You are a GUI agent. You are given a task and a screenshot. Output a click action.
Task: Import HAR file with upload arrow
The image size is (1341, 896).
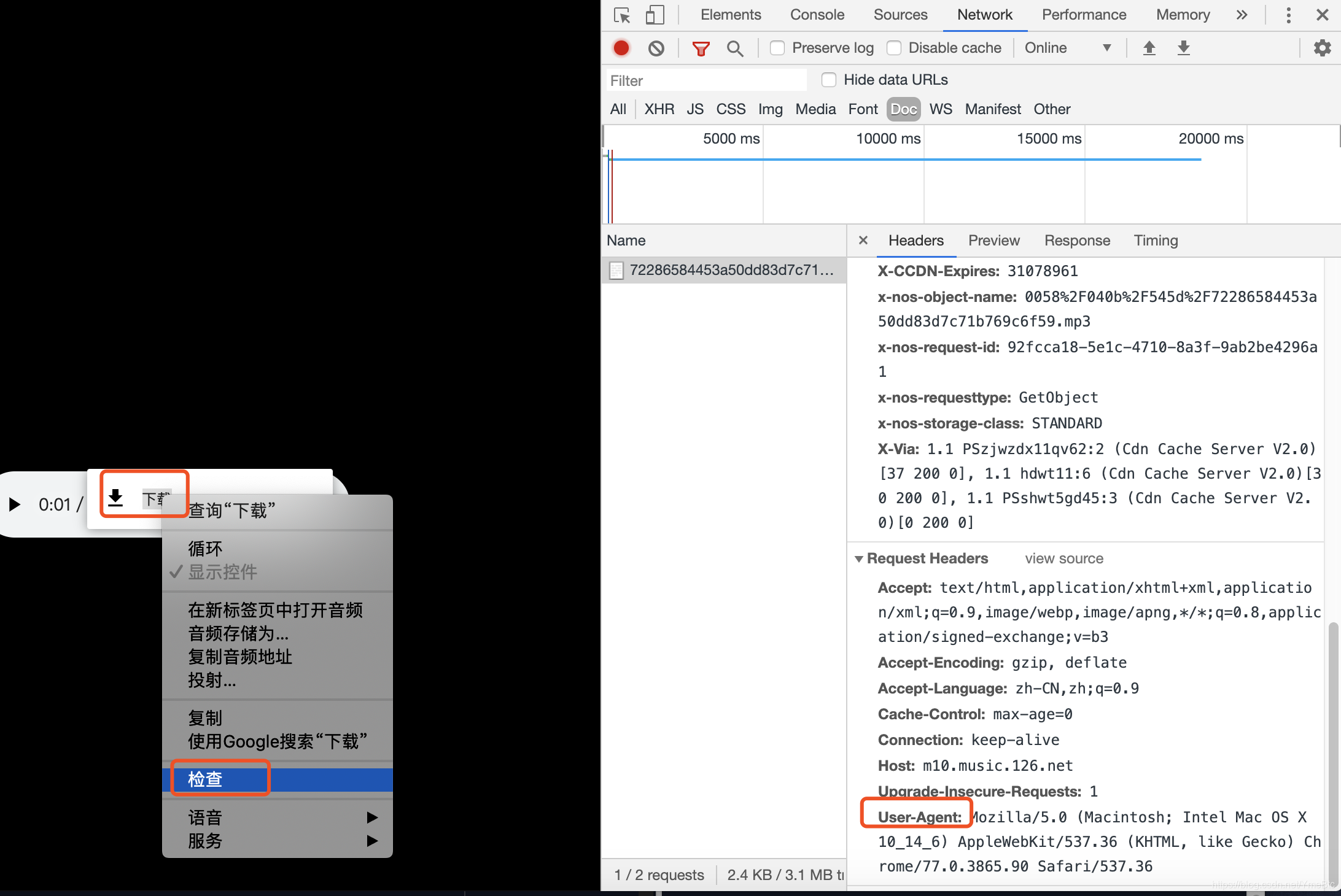(1149, 48)
